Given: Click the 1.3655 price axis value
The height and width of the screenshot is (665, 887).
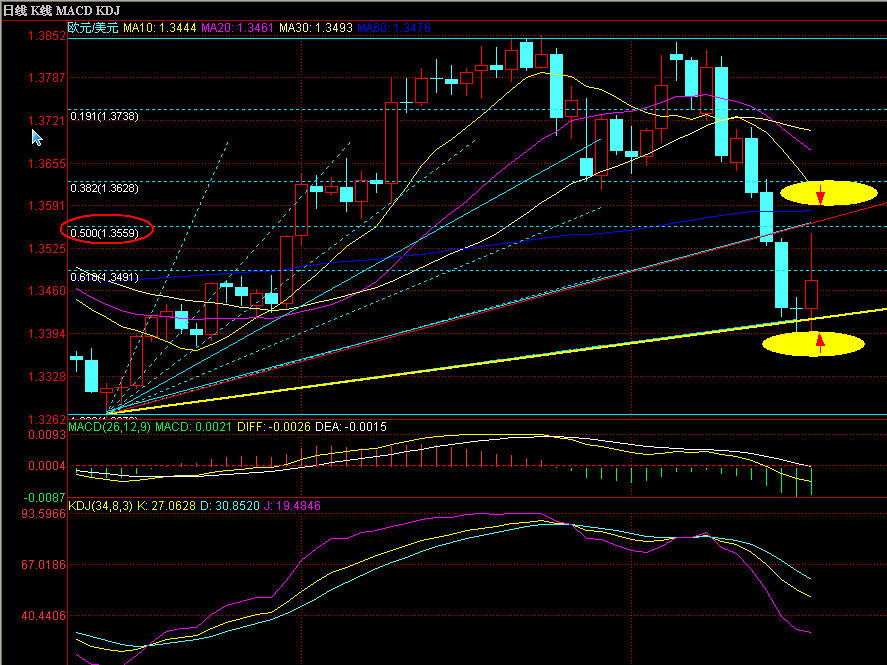Looking at the screenshot, I should click(47, 164).
